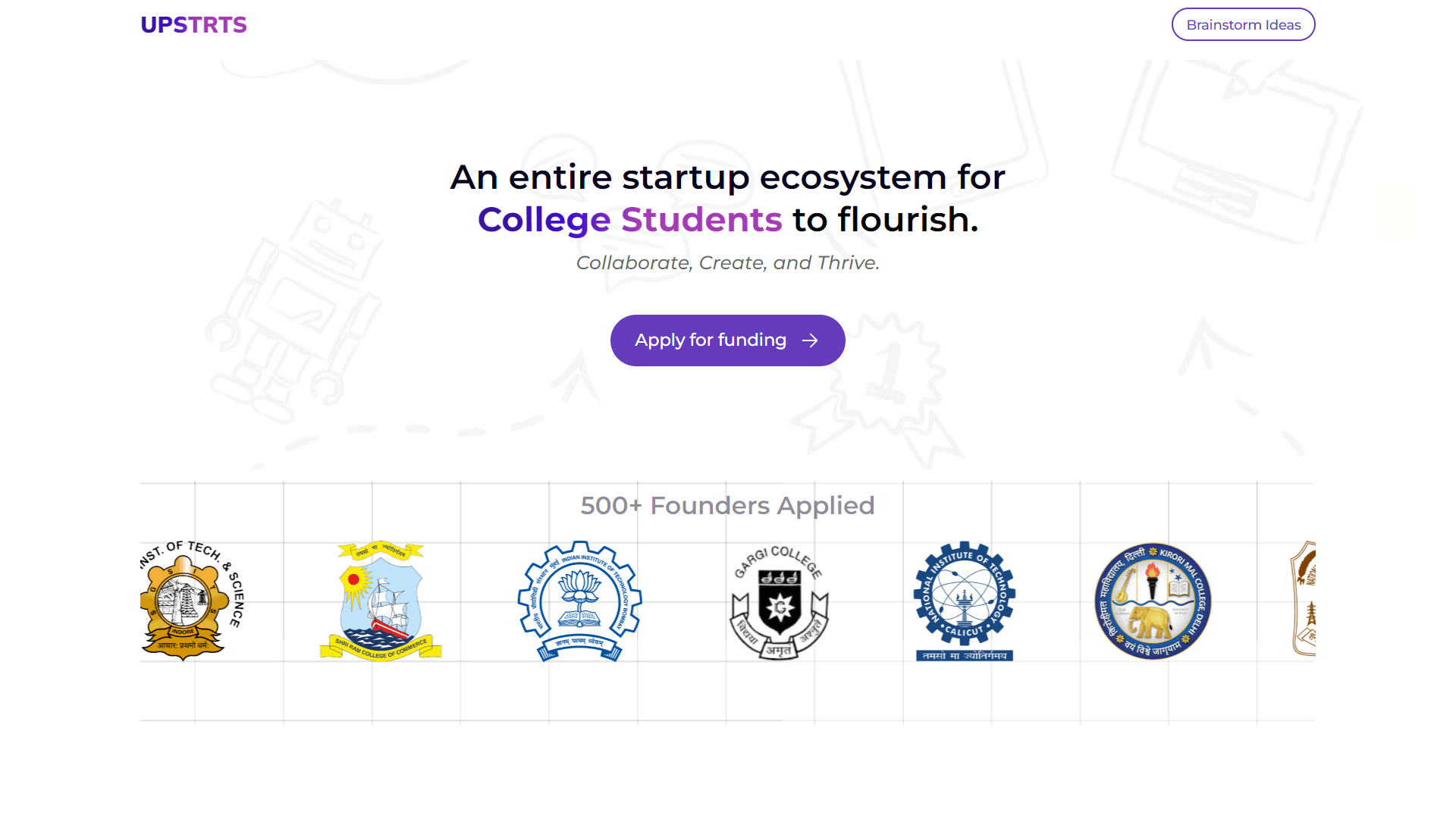Viewport: 1456px width, 819px height.
Task: Click the "An entire startup ecosystem for" heading line
Action: [727, 177]
